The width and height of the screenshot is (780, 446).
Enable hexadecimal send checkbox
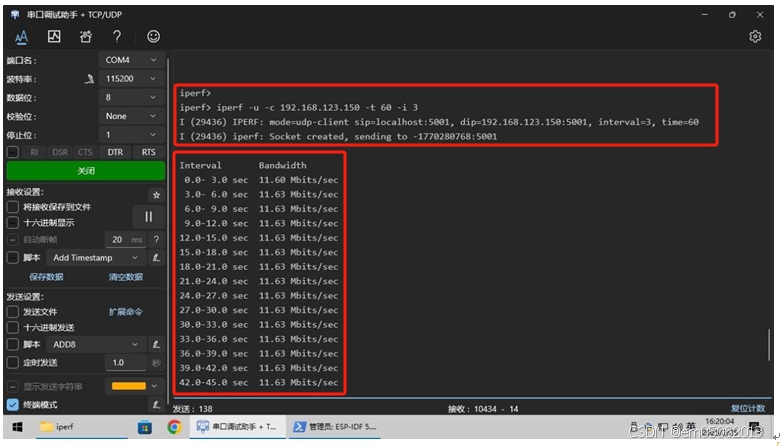(13, 327)
